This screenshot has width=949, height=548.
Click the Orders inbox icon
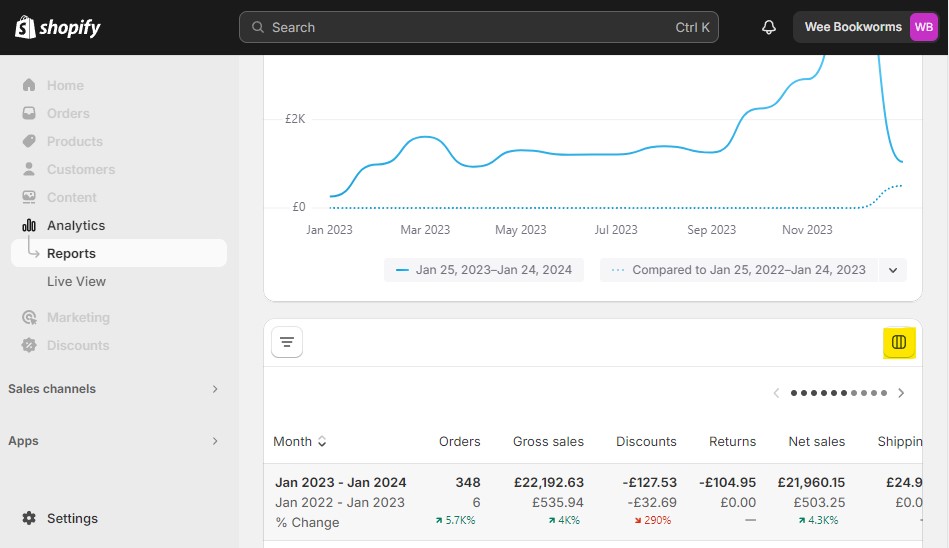29,113
